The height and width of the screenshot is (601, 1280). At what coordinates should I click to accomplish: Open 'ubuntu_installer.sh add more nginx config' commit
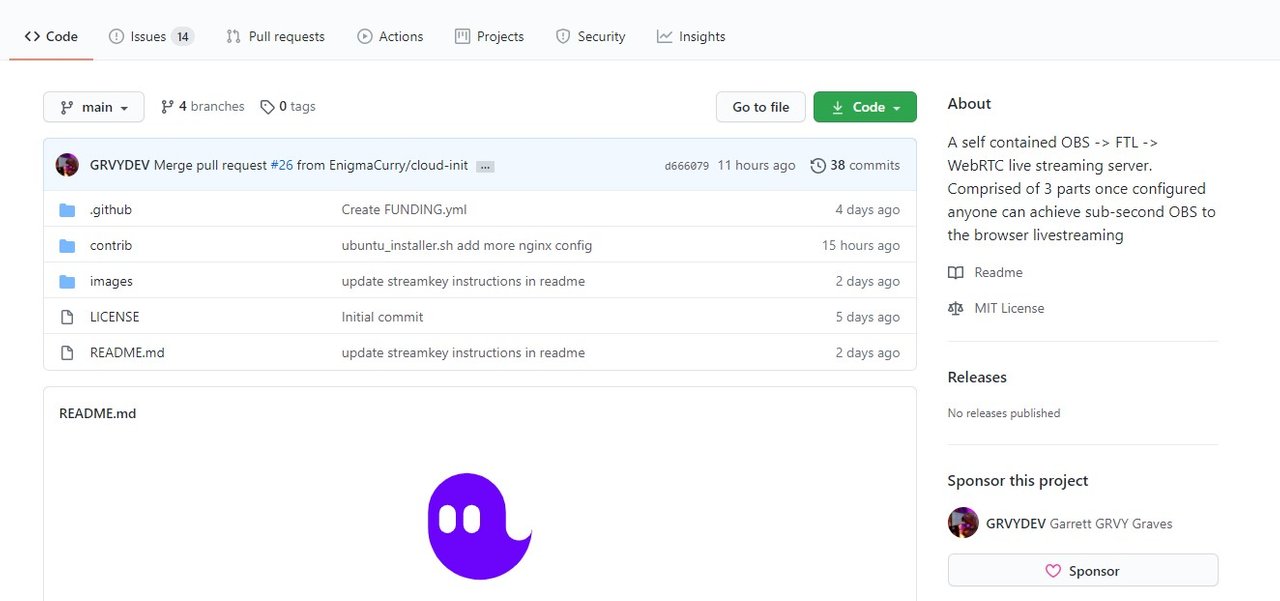pos(467,246)
